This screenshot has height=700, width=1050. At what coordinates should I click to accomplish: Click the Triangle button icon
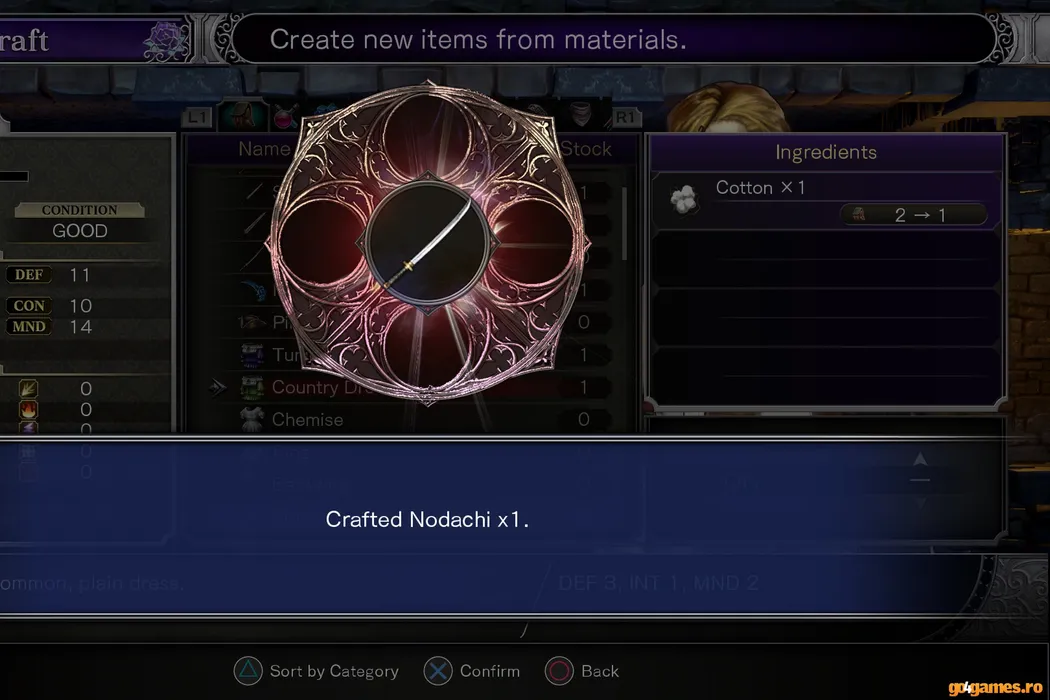(248, 671)
